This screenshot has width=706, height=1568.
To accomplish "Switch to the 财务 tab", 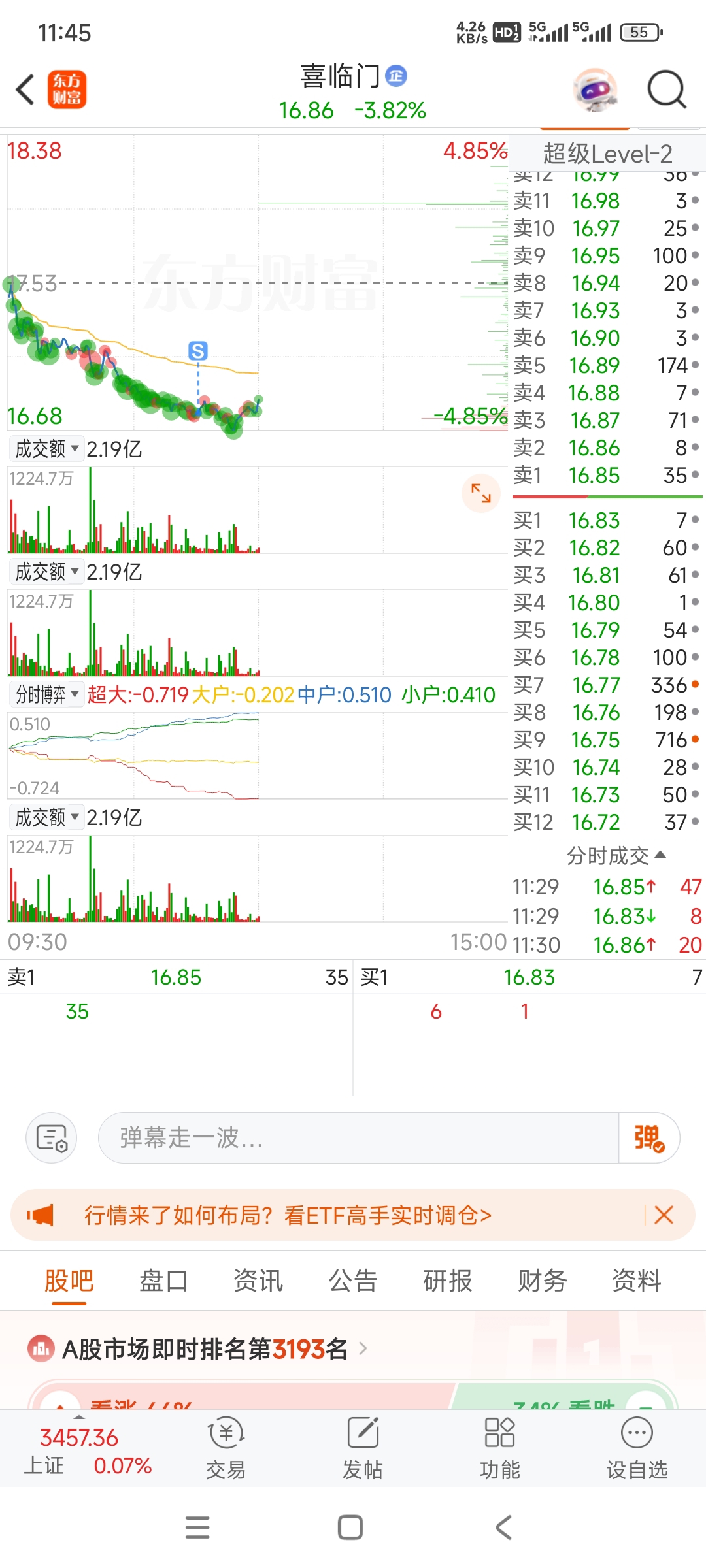I will click(x=542, y=1281).
